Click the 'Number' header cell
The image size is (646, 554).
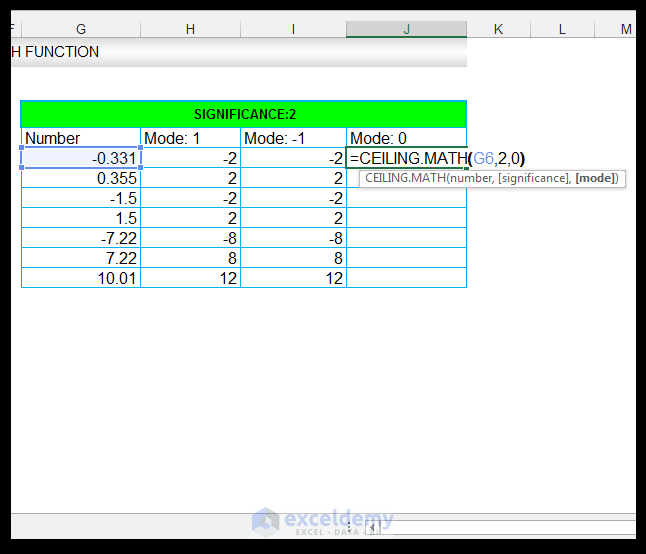click(81, 138)
